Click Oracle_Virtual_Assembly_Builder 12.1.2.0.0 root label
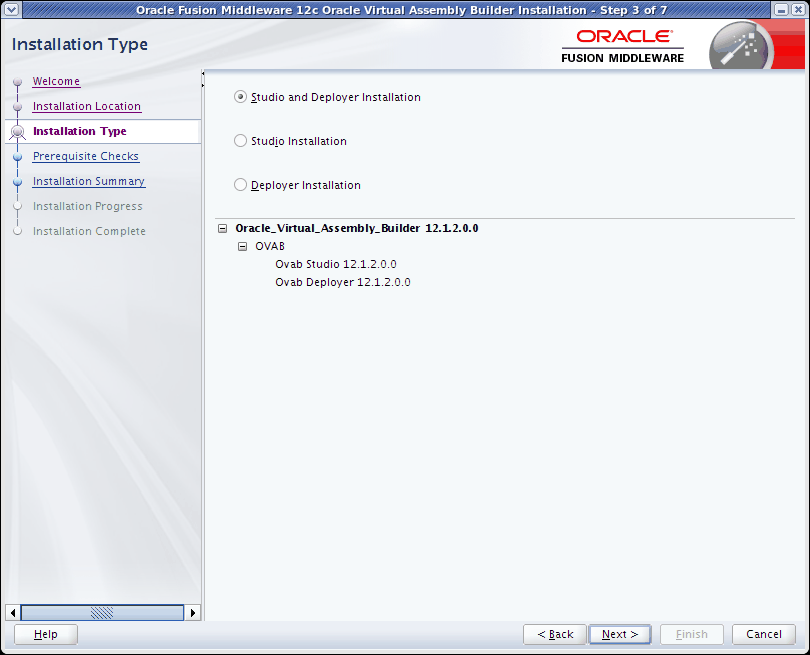Image resolution: width=810 pixels, height=655 pixels. pyautogui.click(x=356, y=228)
